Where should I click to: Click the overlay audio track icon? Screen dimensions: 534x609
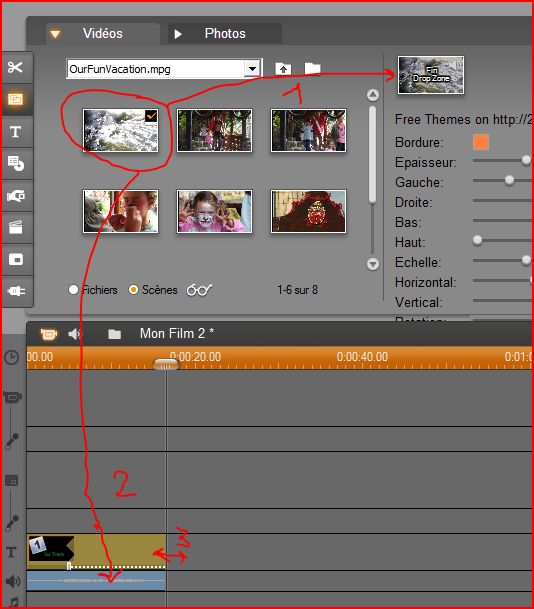(x=12, y=523)
